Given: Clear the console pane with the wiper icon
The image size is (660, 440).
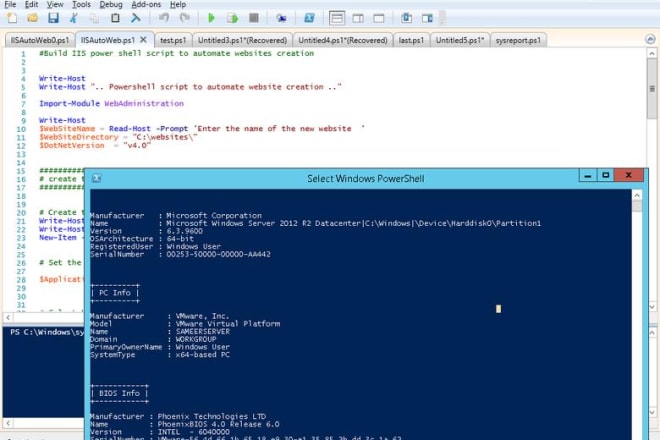Looking at the screenshot, I should click(x=136, y=18).
